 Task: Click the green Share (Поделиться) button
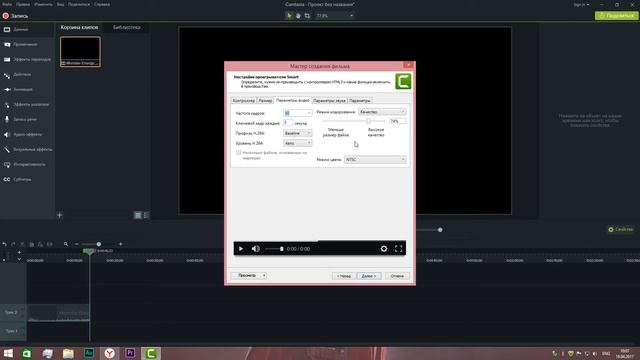click(616, 16)
